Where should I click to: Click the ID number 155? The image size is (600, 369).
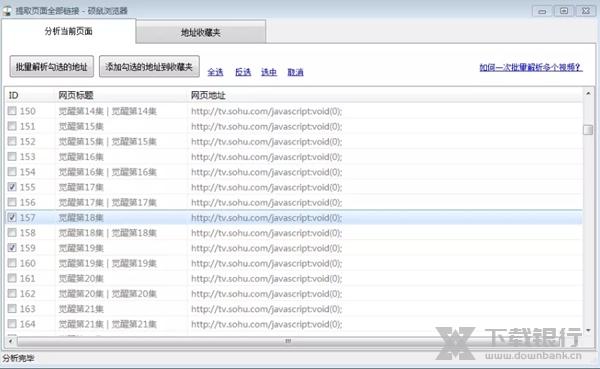(x=28, y=187)
